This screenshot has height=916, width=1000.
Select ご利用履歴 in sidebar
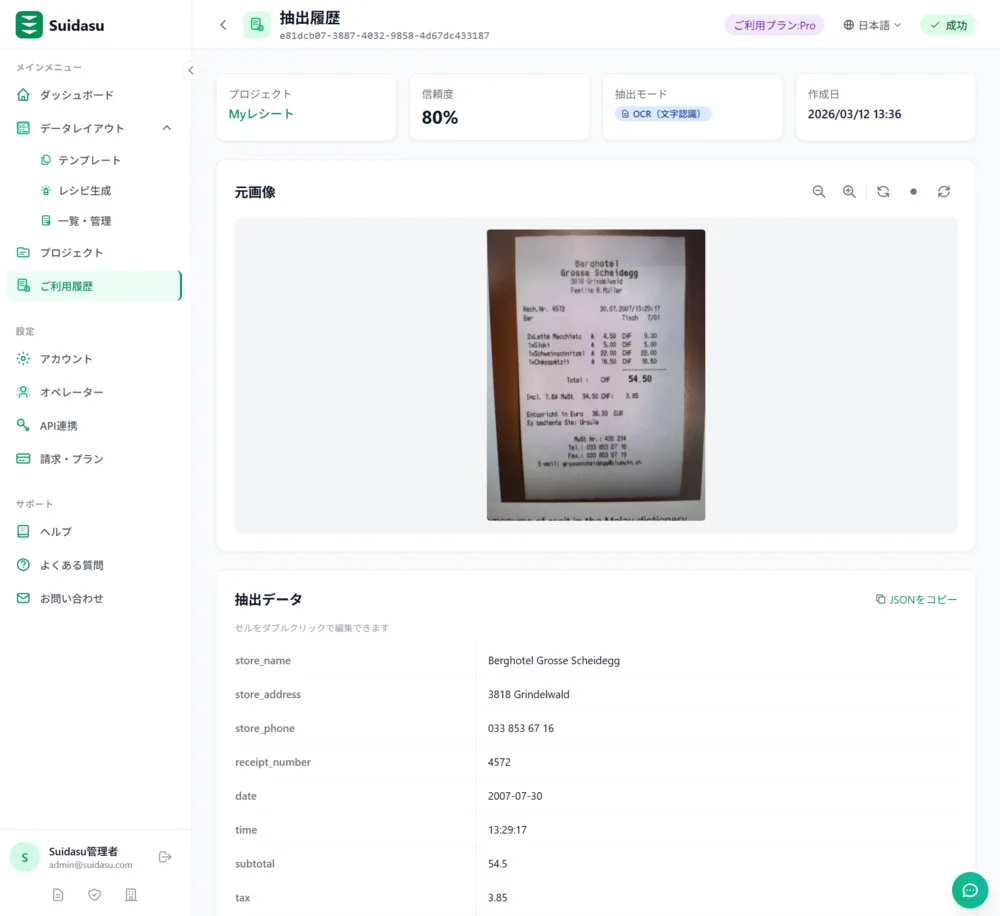click(x=94, y=286)
